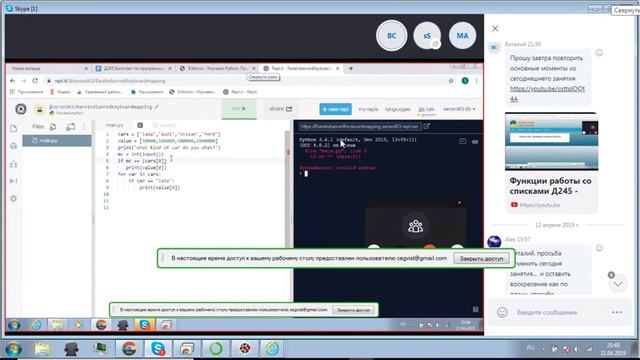Close the small dark call overlay
The width and height of the screenshot is (640, 360).
[459, 203]
